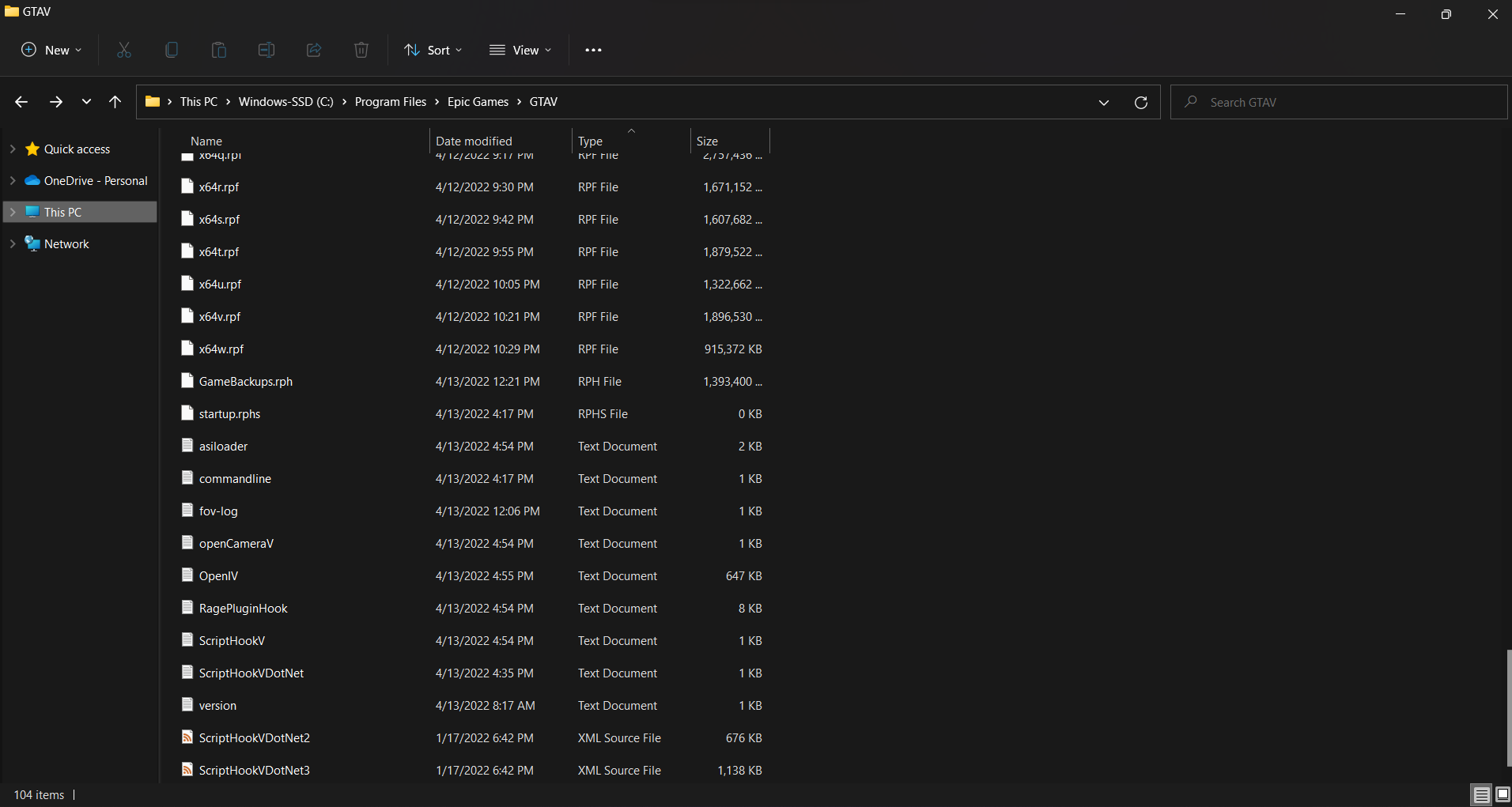Image resolution: width=1512 pixels, height=807 pixels.
Task: Expand the Quick access tree node
Action: (13, 149)
